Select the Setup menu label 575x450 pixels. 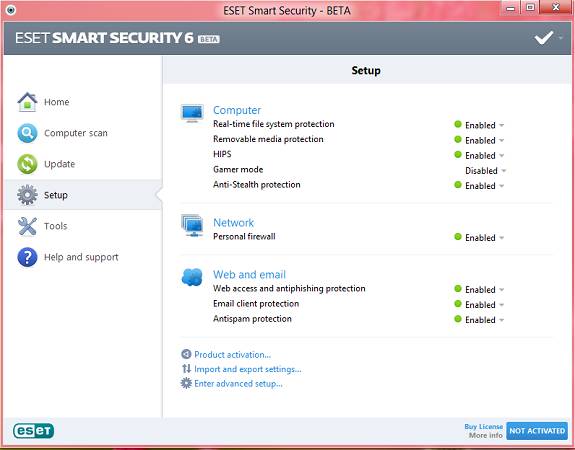(x=56, y=195)
